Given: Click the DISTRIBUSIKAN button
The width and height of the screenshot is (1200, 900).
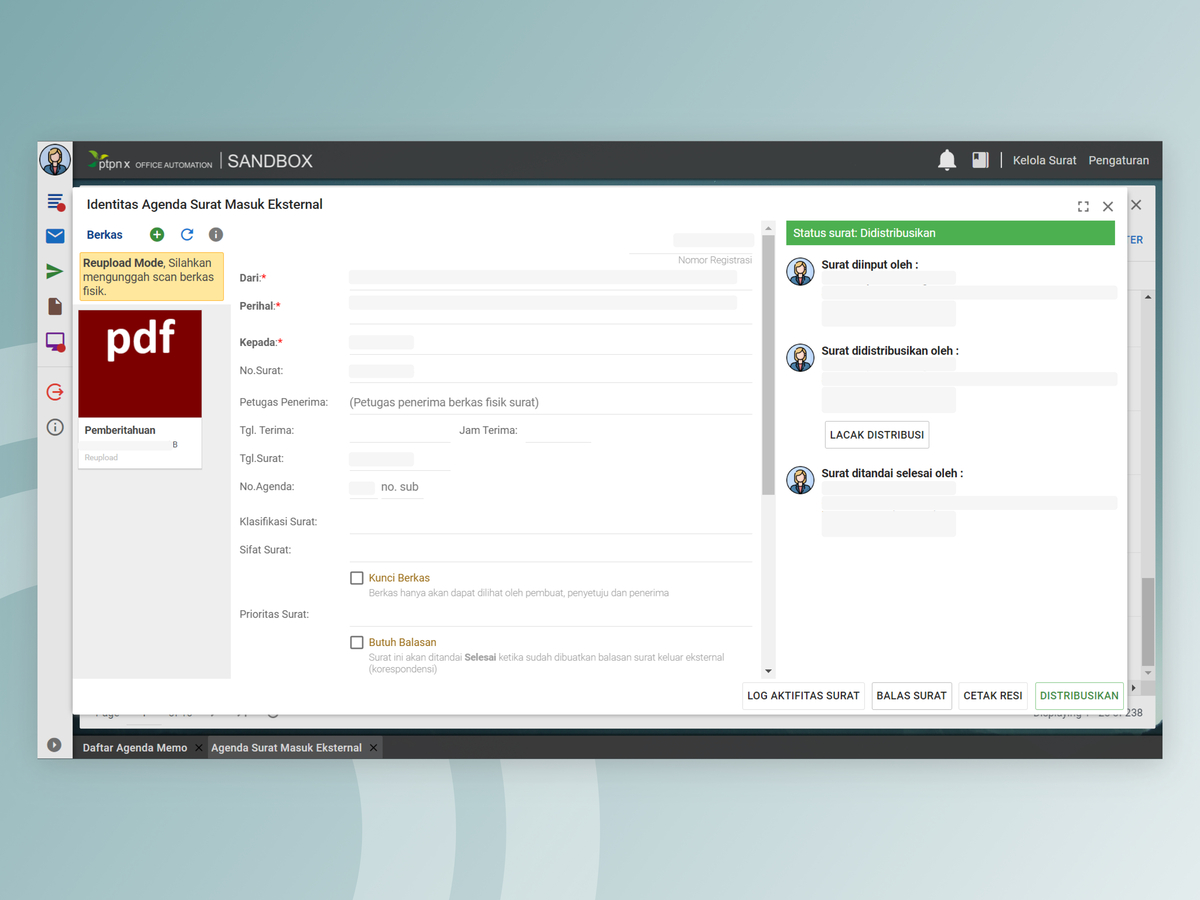Looking at the screenshot, I should coord(1079,695).
